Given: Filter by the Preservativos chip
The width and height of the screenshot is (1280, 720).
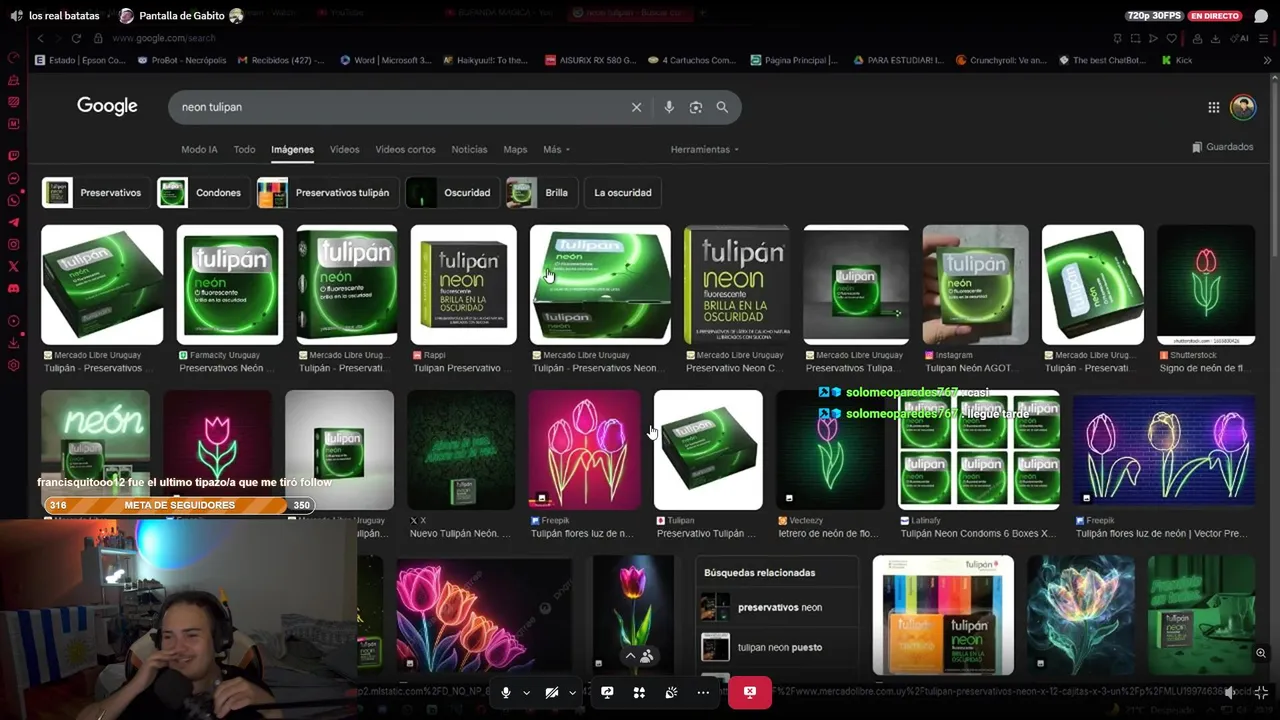Looking at the screenshot, I should (x=96, y=193).
